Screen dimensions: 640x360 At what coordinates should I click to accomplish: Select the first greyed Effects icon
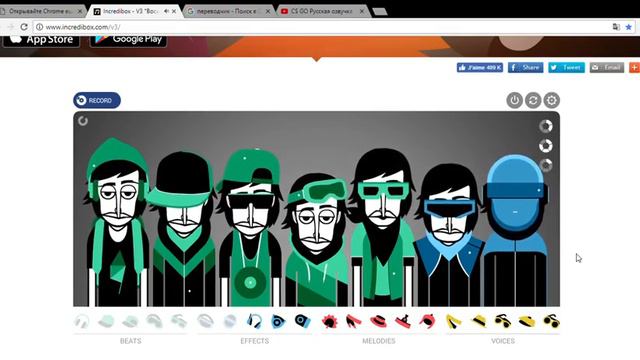[x=205, y=322]
